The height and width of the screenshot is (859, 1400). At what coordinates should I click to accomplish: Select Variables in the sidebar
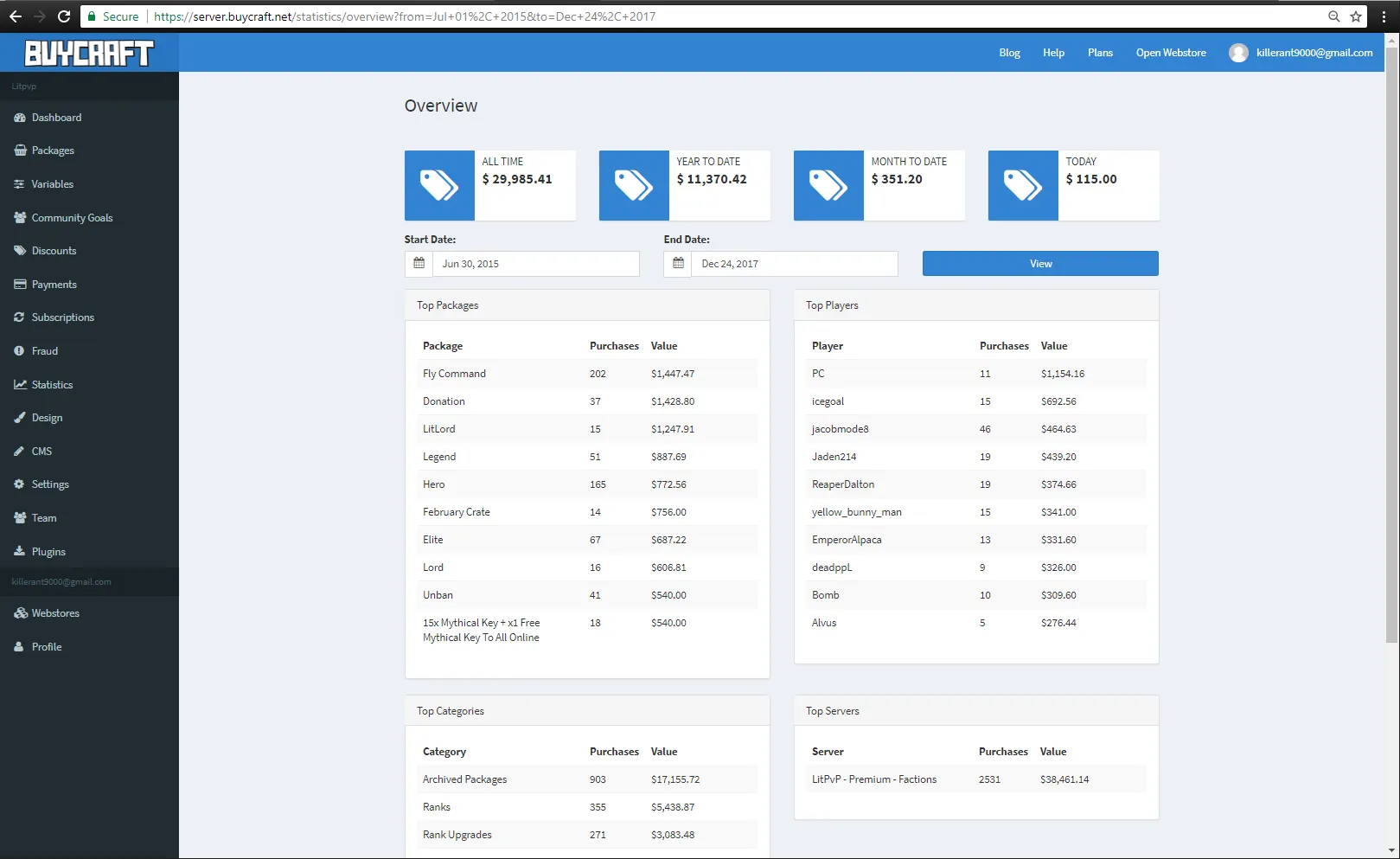tap(89, 184)
